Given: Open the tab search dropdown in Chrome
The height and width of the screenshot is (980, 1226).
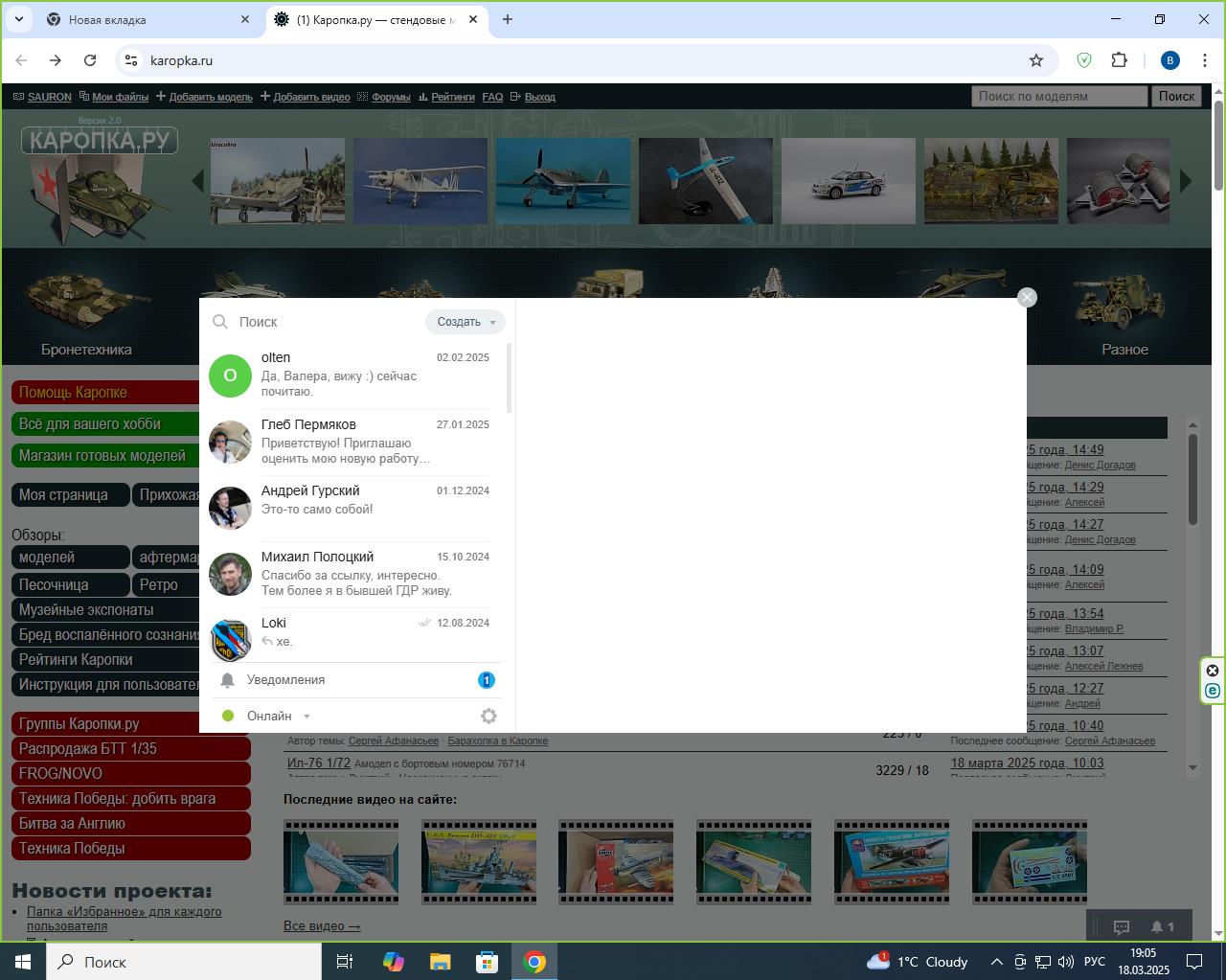Looking at the screenshot, I should coord(19,19).
